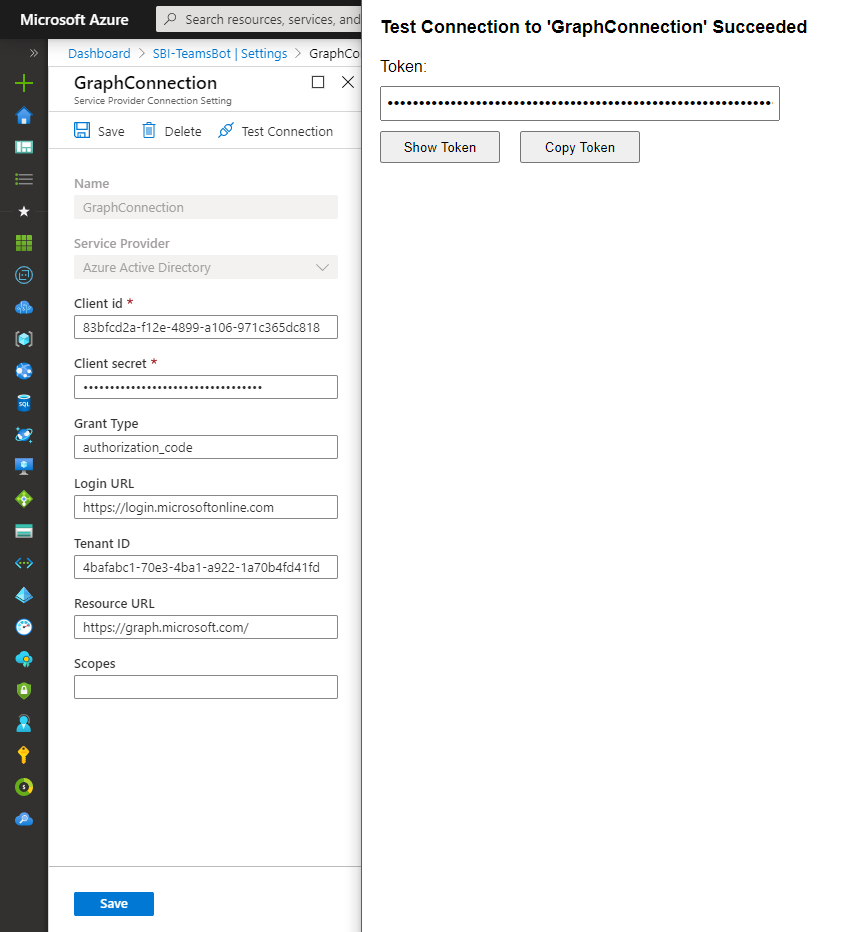This screenshot has height=932, width=845.
Task: Close the GraphConnection blade
Action: point(348,82)
